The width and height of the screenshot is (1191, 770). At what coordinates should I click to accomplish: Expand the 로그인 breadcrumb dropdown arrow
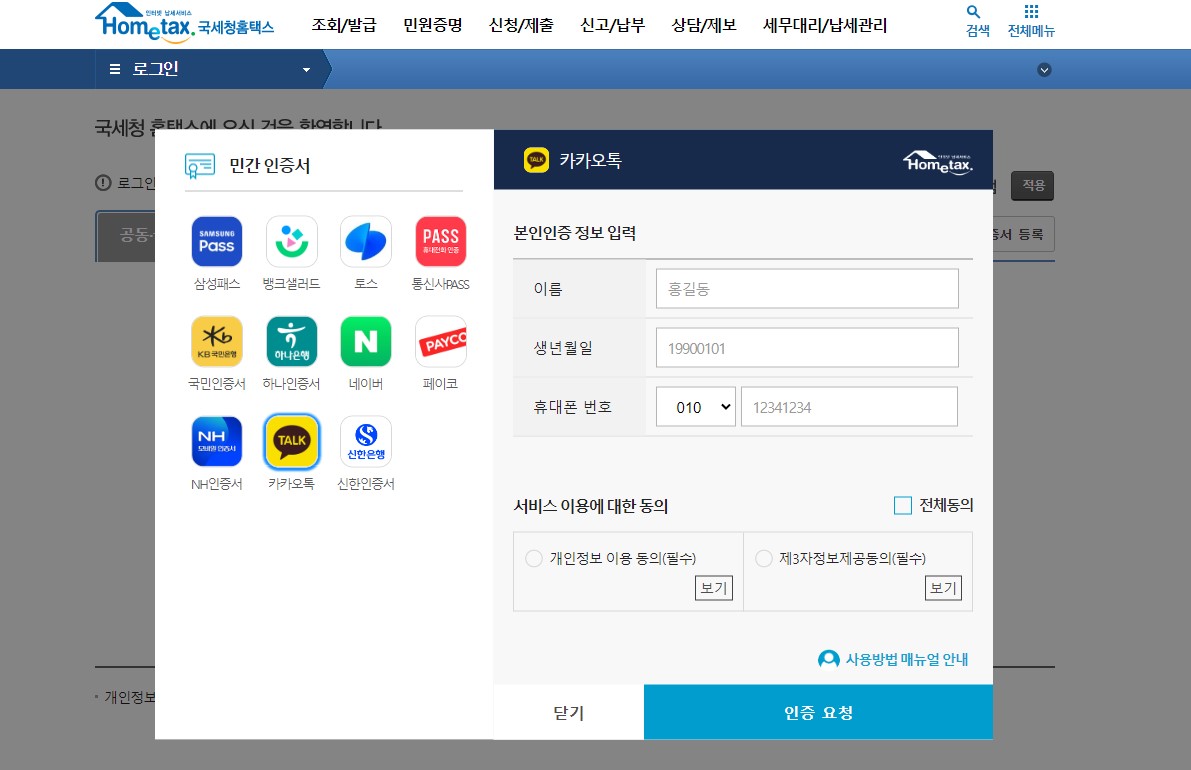306,70
